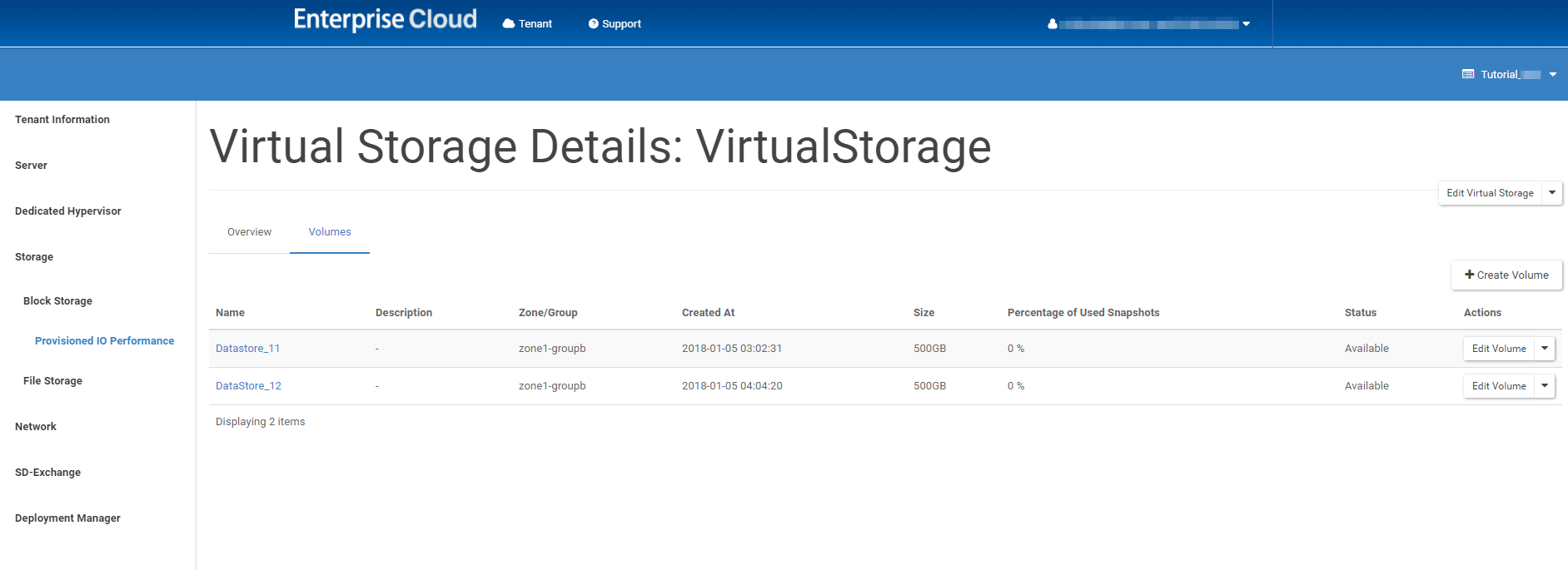Open the Datastore_11 volume link

[247, 349]
